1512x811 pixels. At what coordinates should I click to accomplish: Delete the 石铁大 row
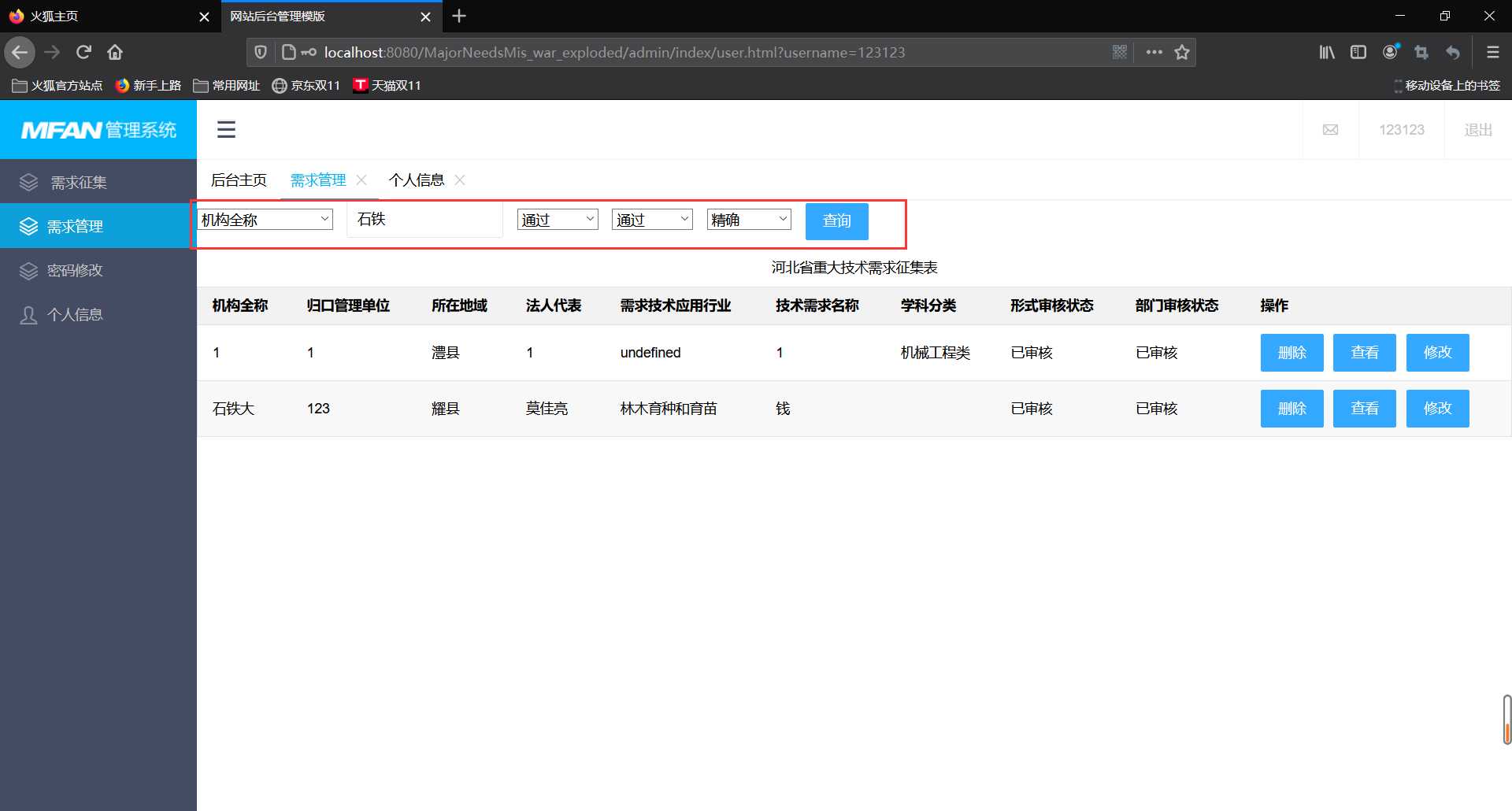1291,409
